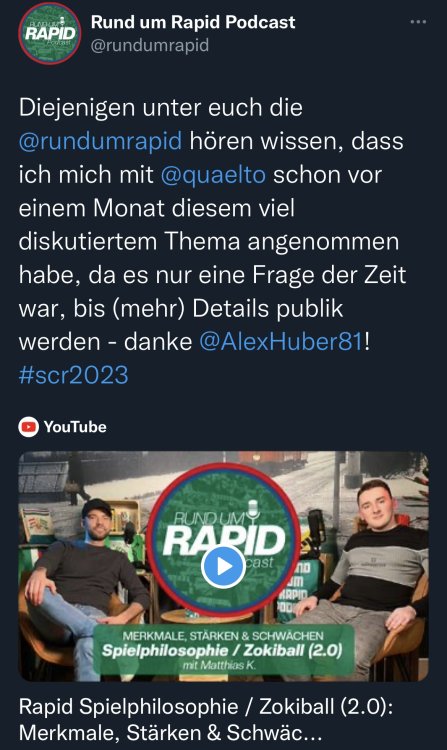Play the embedded video with the blue play button
This screenshot has height=750, width=447.
223,567
